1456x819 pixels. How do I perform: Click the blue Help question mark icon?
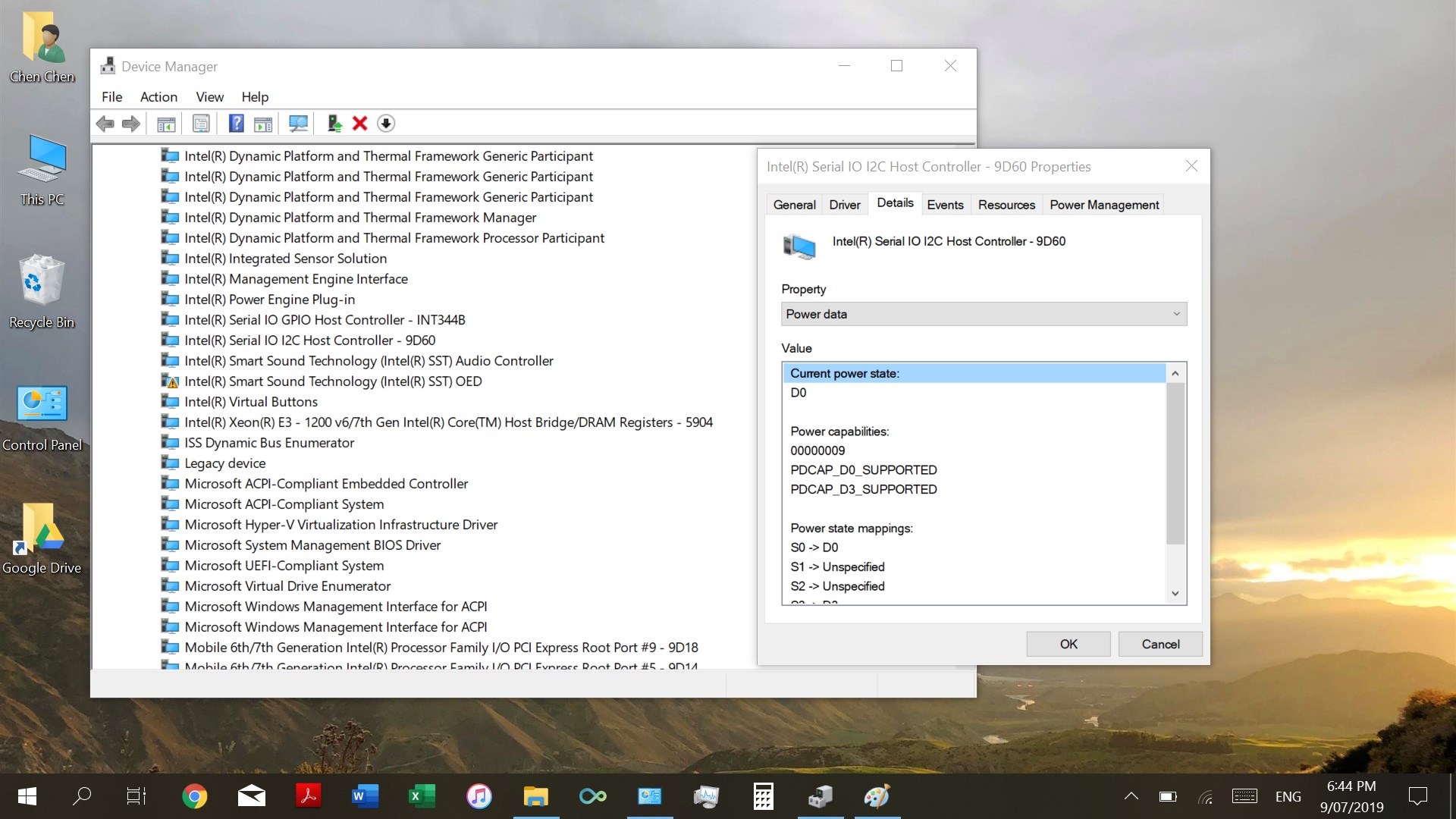click(x=236, y=124)
